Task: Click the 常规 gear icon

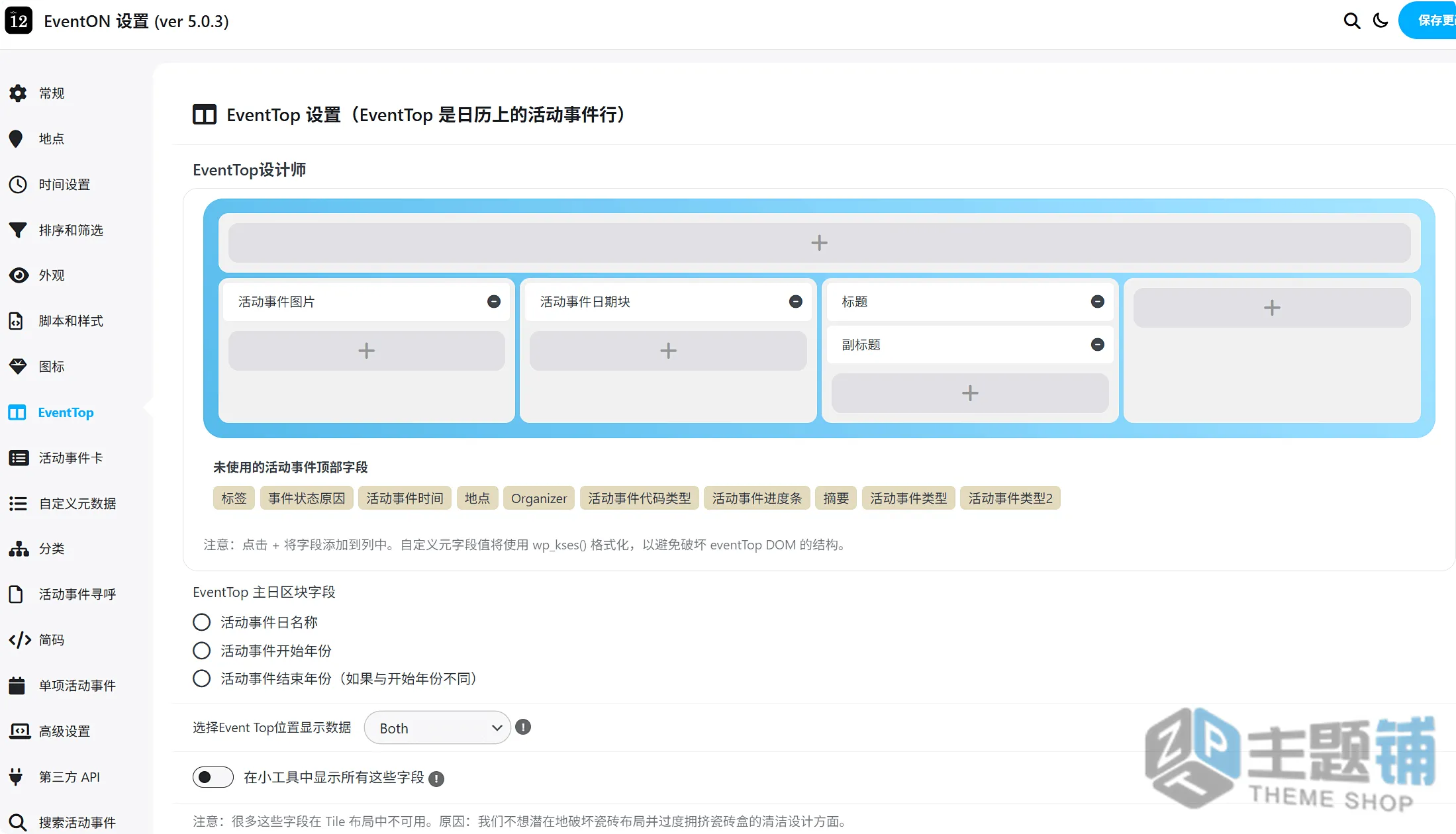Action: click(18, 93)
